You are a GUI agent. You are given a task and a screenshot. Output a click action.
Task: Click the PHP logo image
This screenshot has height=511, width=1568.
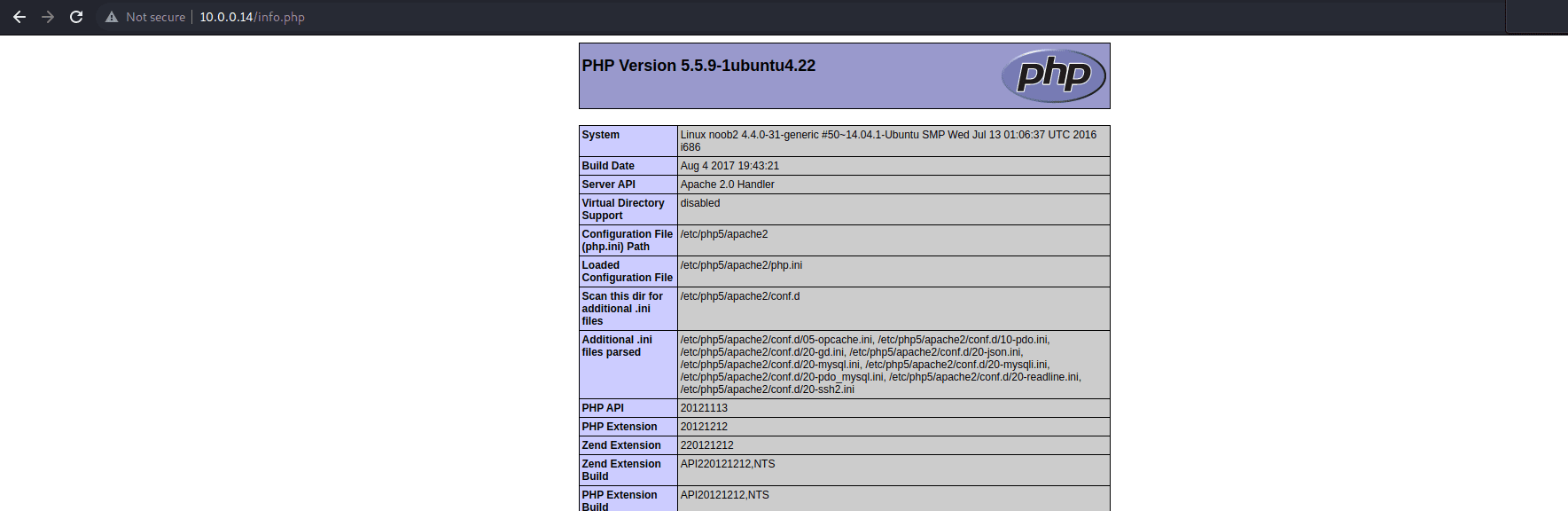coord(1053,75)
